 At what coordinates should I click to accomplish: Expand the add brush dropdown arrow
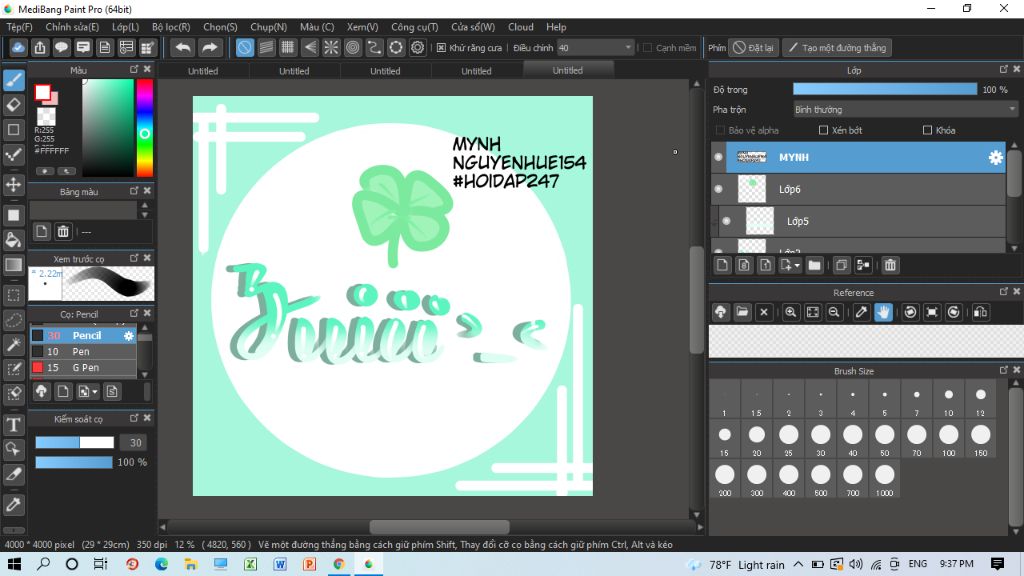click(95, 392)
